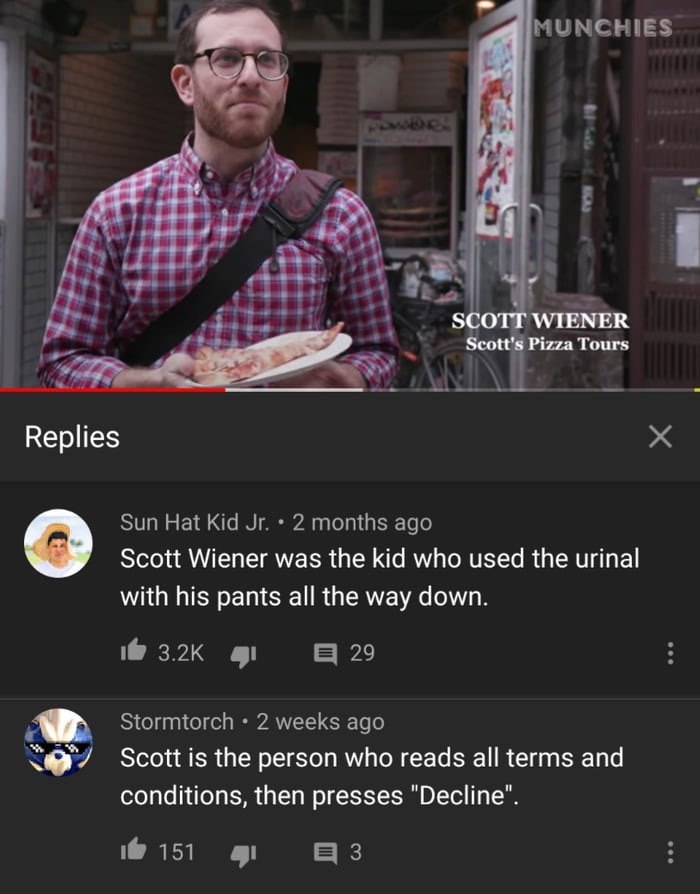Open Sun Hat Kid Jr.'s profile avatar
The width and height of the screenshot is (700, 894).
click(58, 543)
